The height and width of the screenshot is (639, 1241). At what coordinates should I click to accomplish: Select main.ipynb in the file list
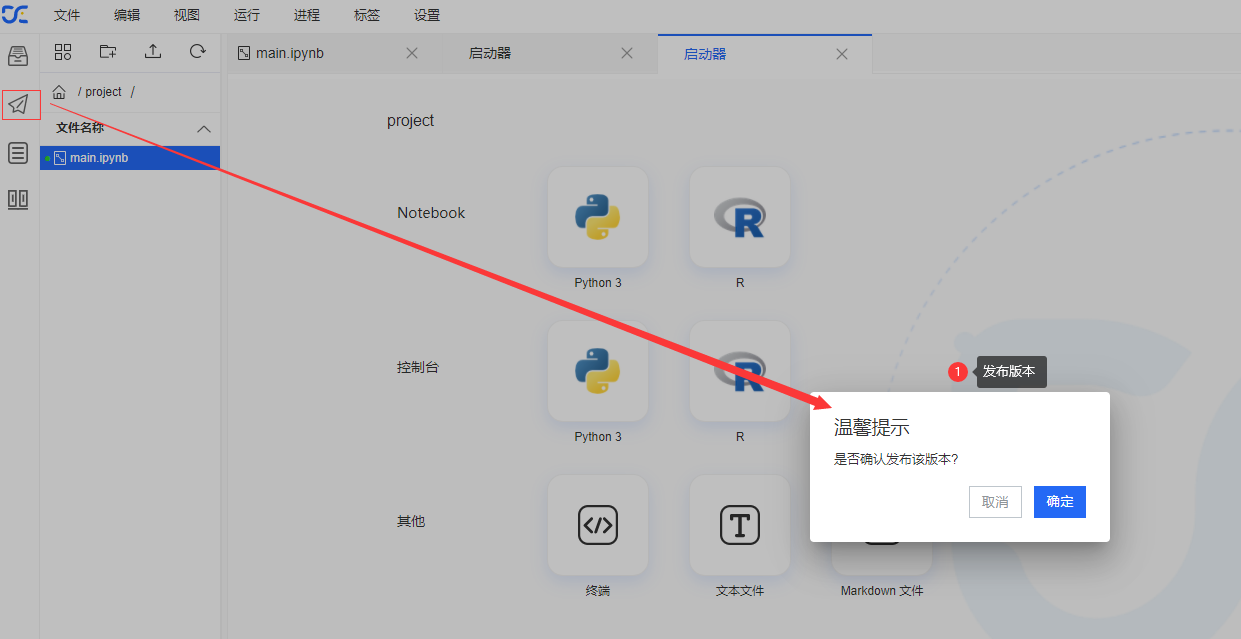(130, 158)
